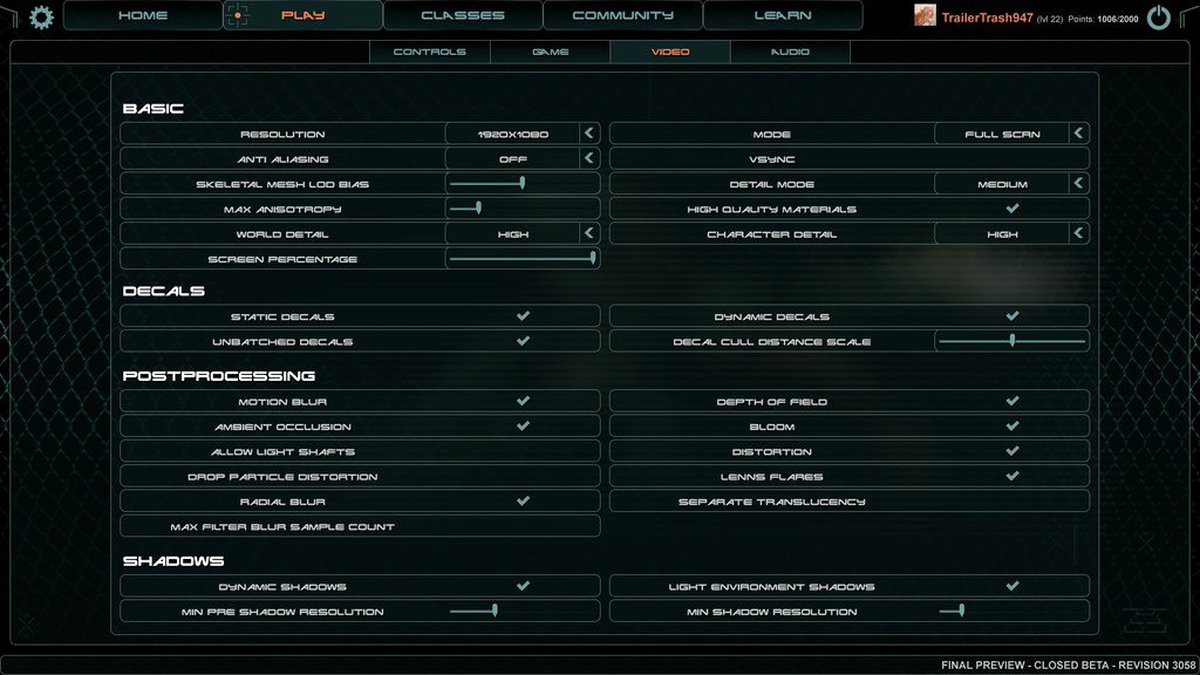Image resolution: width=1200 pixels, height=675 pixels.
Task: Click the Resolution selector arrow
Action: click(x=589, y=133)
